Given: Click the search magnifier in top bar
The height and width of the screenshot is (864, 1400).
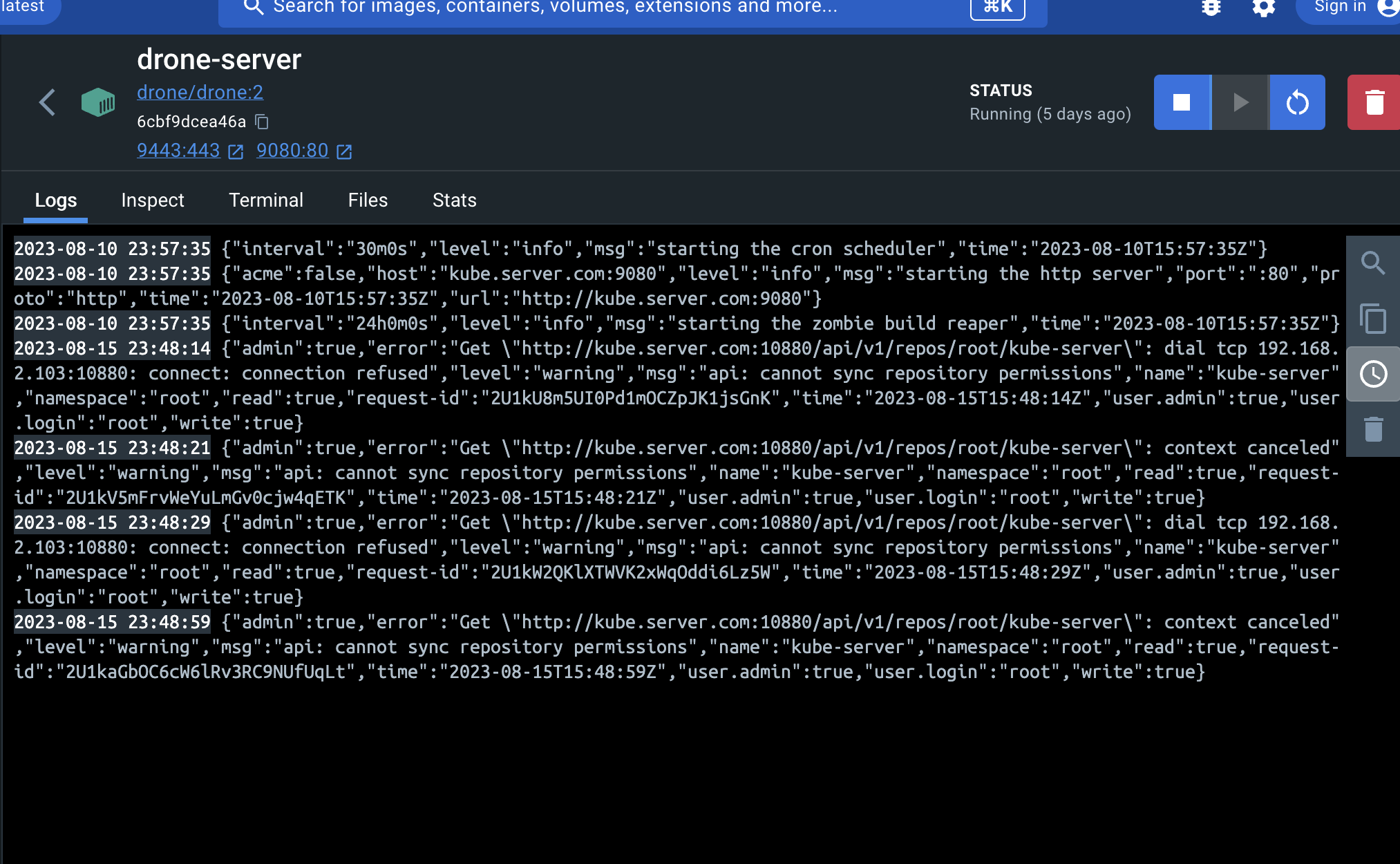Looking at the screenshot, I should point(254,7).
